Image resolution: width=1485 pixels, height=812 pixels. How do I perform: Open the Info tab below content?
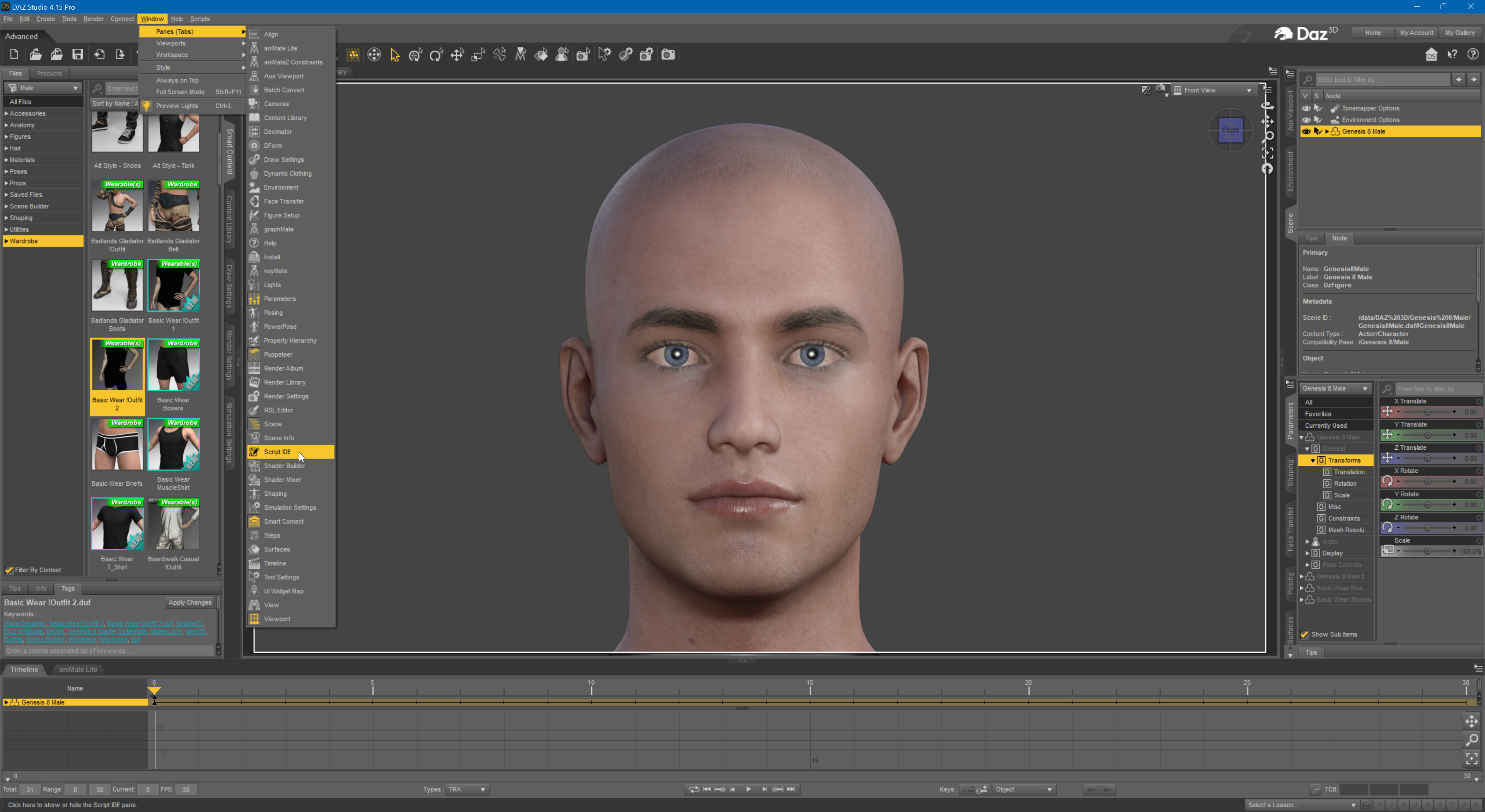pos(41,589)
